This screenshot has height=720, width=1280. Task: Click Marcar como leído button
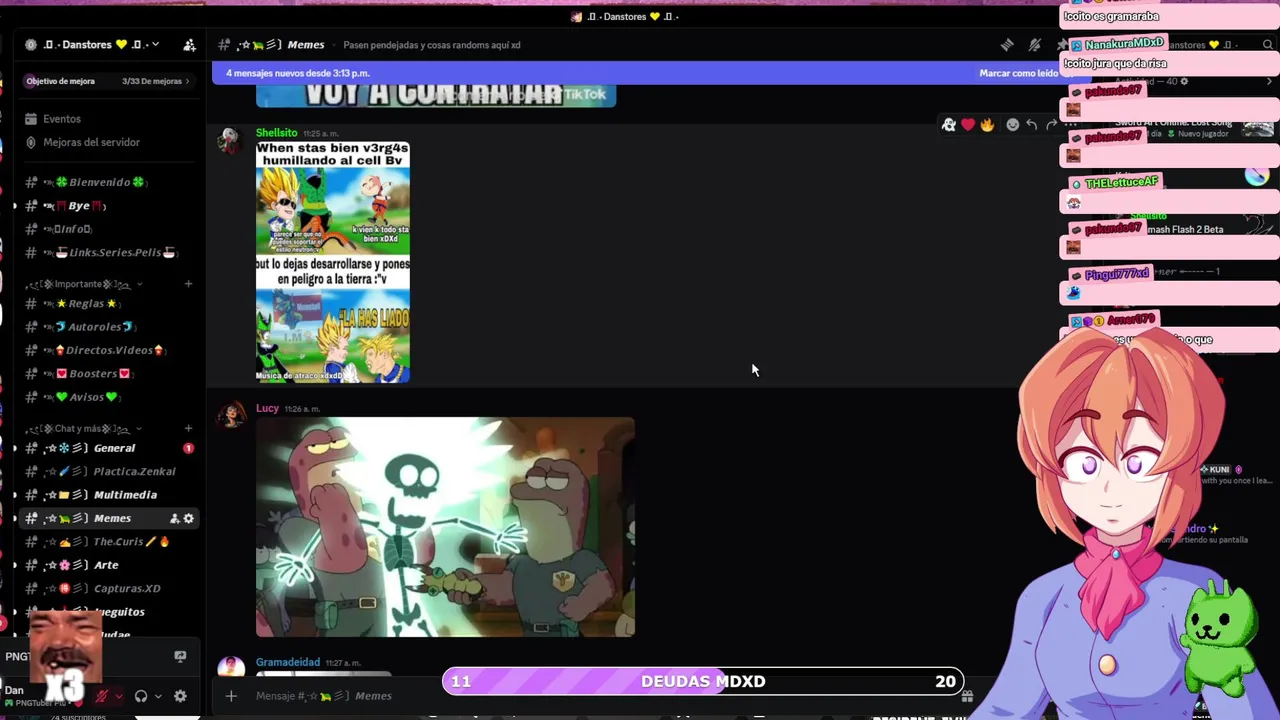click(1019, 73)
